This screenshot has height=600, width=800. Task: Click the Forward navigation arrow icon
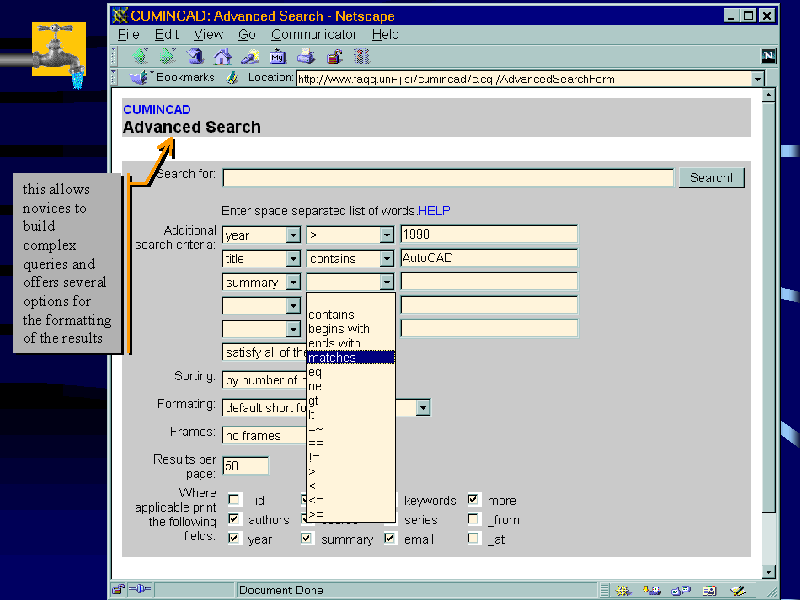[168, 56]
